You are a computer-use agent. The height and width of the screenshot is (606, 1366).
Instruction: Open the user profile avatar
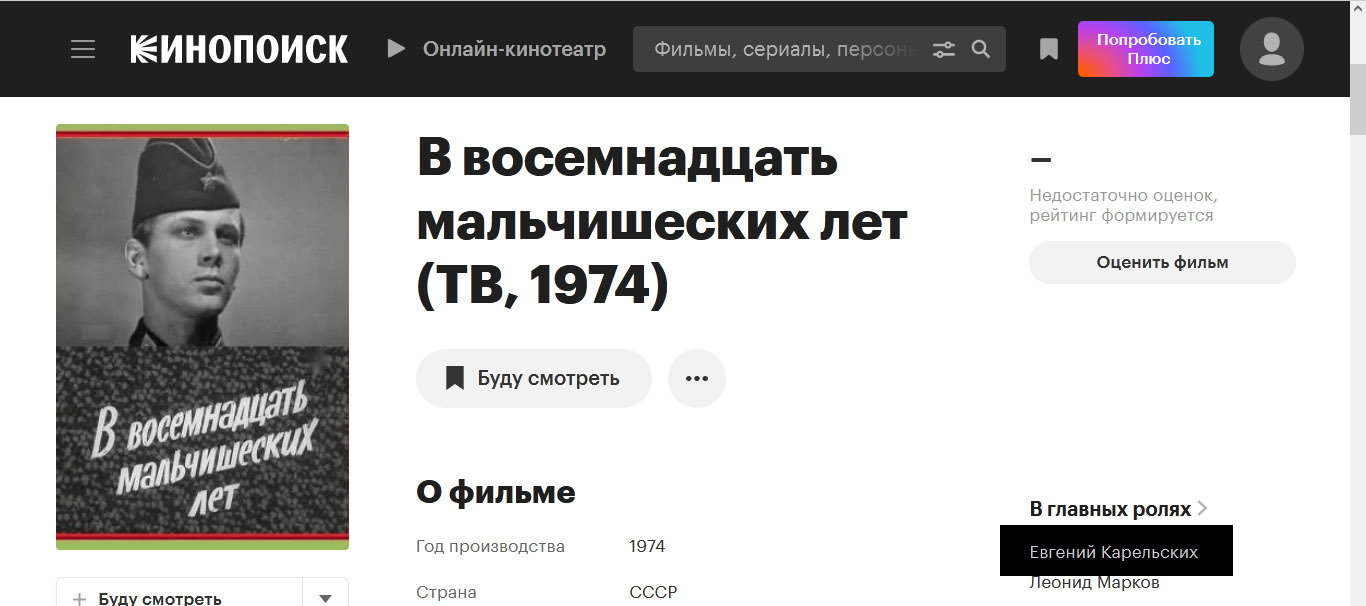(x=1271, y=49)
